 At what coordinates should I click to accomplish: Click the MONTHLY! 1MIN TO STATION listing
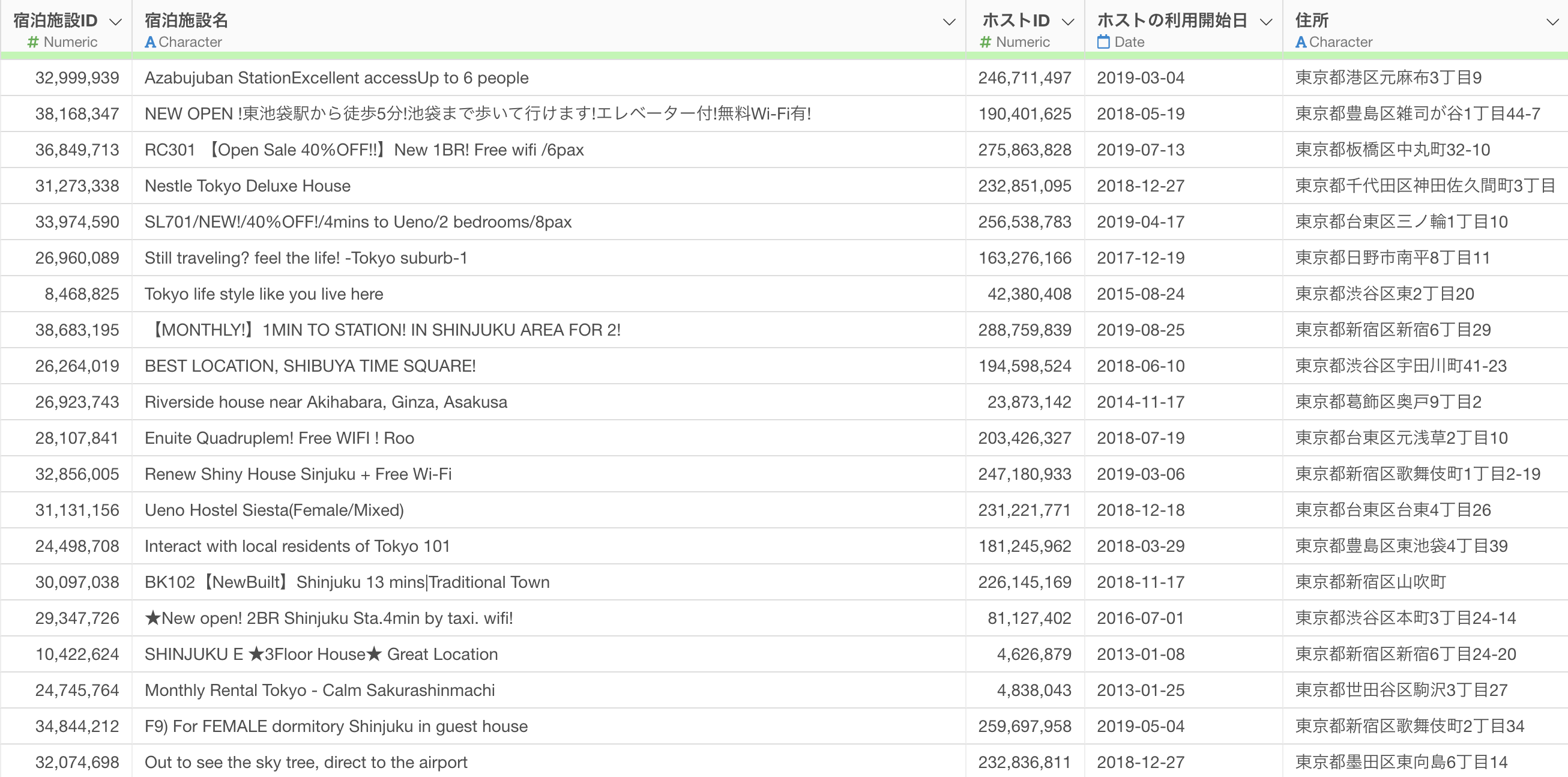(x=382, y=330)
